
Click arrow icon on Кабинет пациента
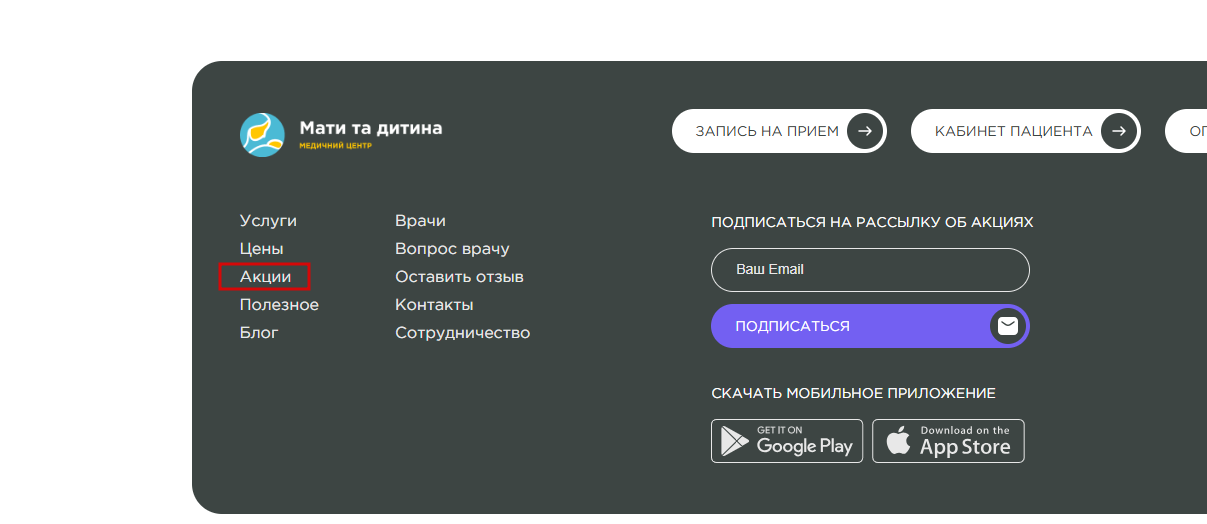pyautogui.click(x=1119, y=131)
